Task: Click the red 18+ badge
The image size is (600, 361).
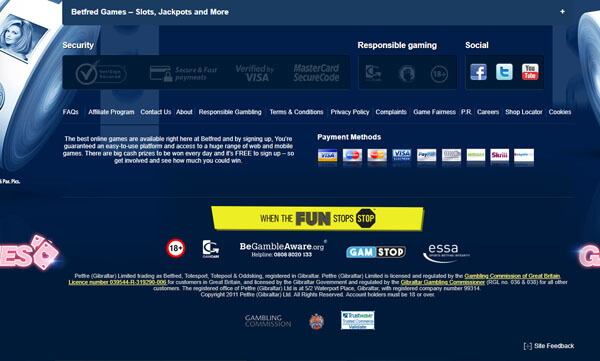Action: pos(176,248)
